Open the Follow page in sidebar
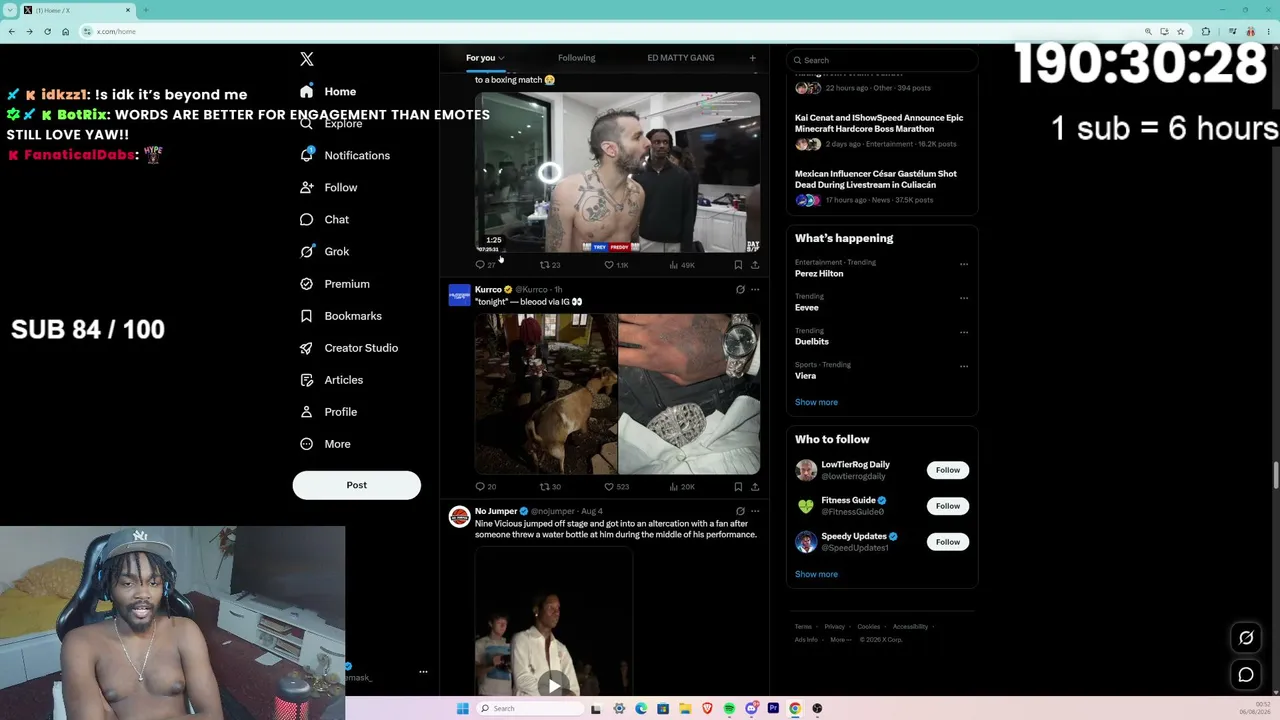The width and height of the screenshot is (1280, 720). [329, 187]
